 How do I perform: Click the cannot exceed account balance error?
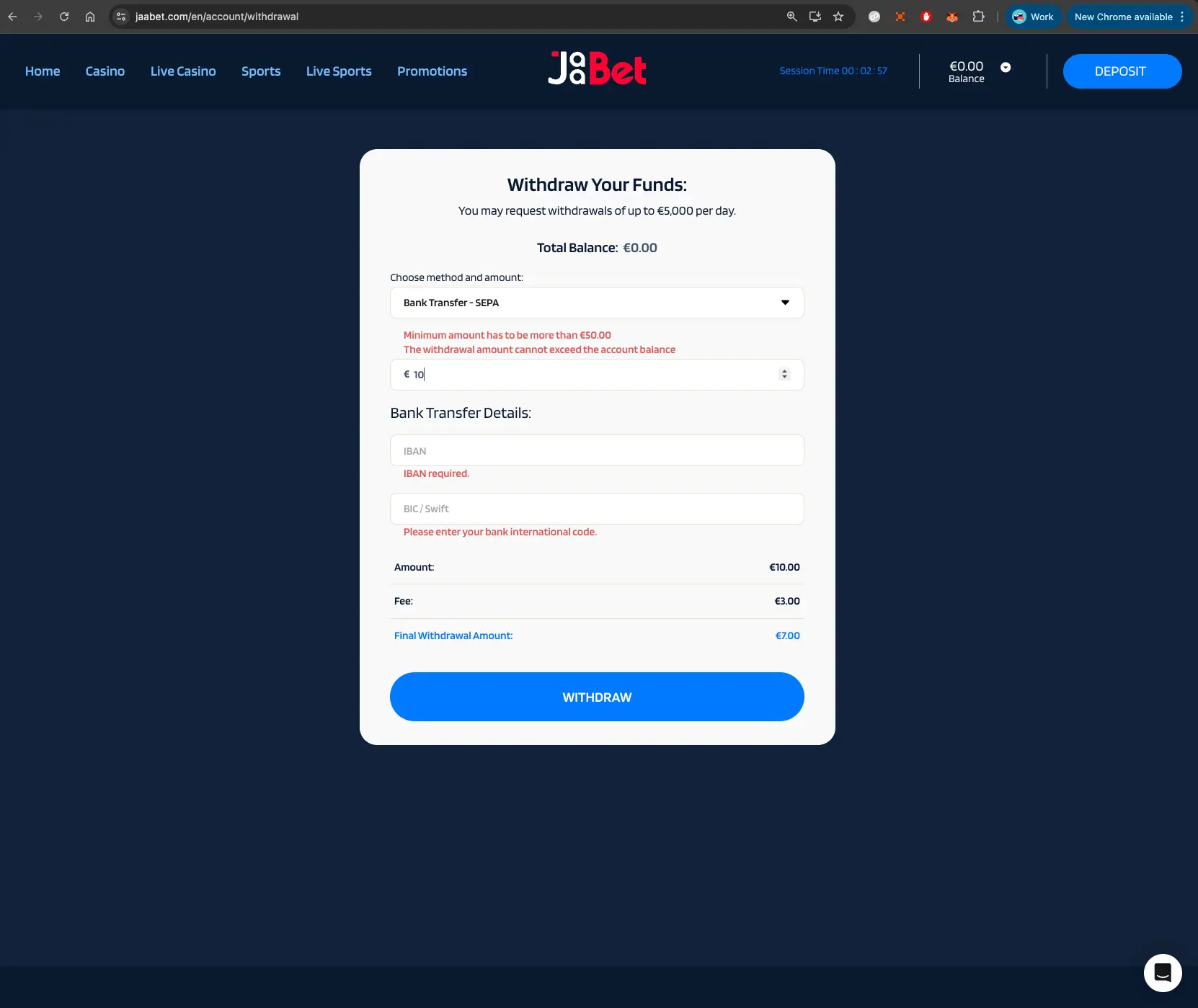click(x=539, y=349)
